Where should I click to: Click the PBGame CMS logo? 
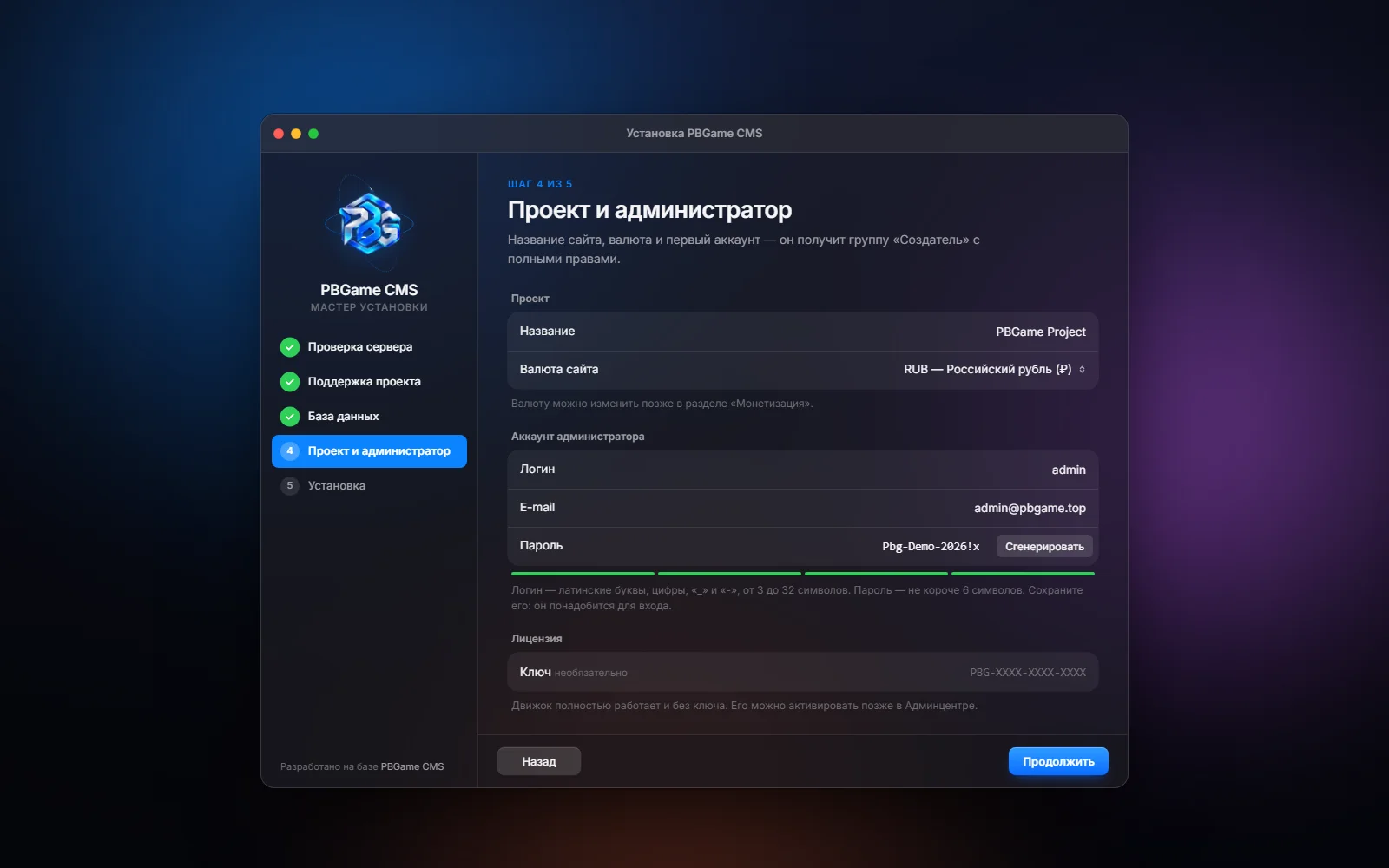pyautogui.click(x=369, y=224)
